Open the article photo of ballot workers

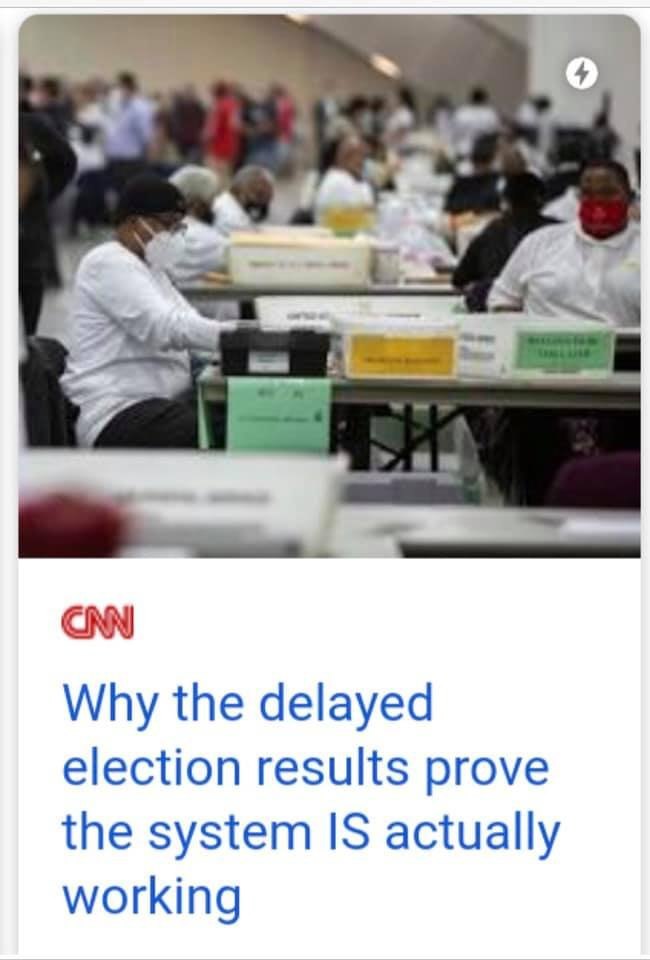(x=329, y=286)
